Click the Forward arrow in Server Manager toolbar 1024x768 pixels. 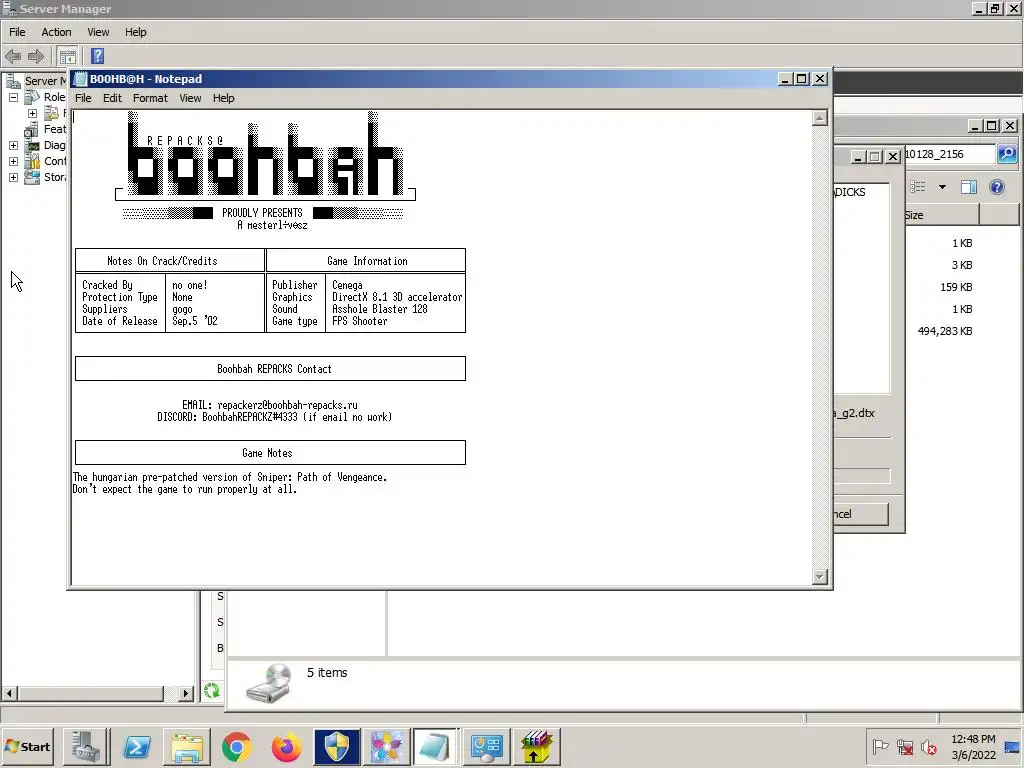[36, 56]
